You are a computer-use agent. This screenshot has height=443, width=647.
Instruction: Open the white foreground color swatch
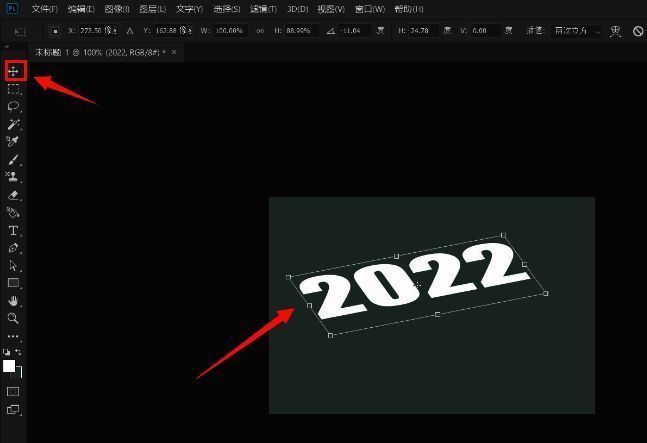[9, 365]
